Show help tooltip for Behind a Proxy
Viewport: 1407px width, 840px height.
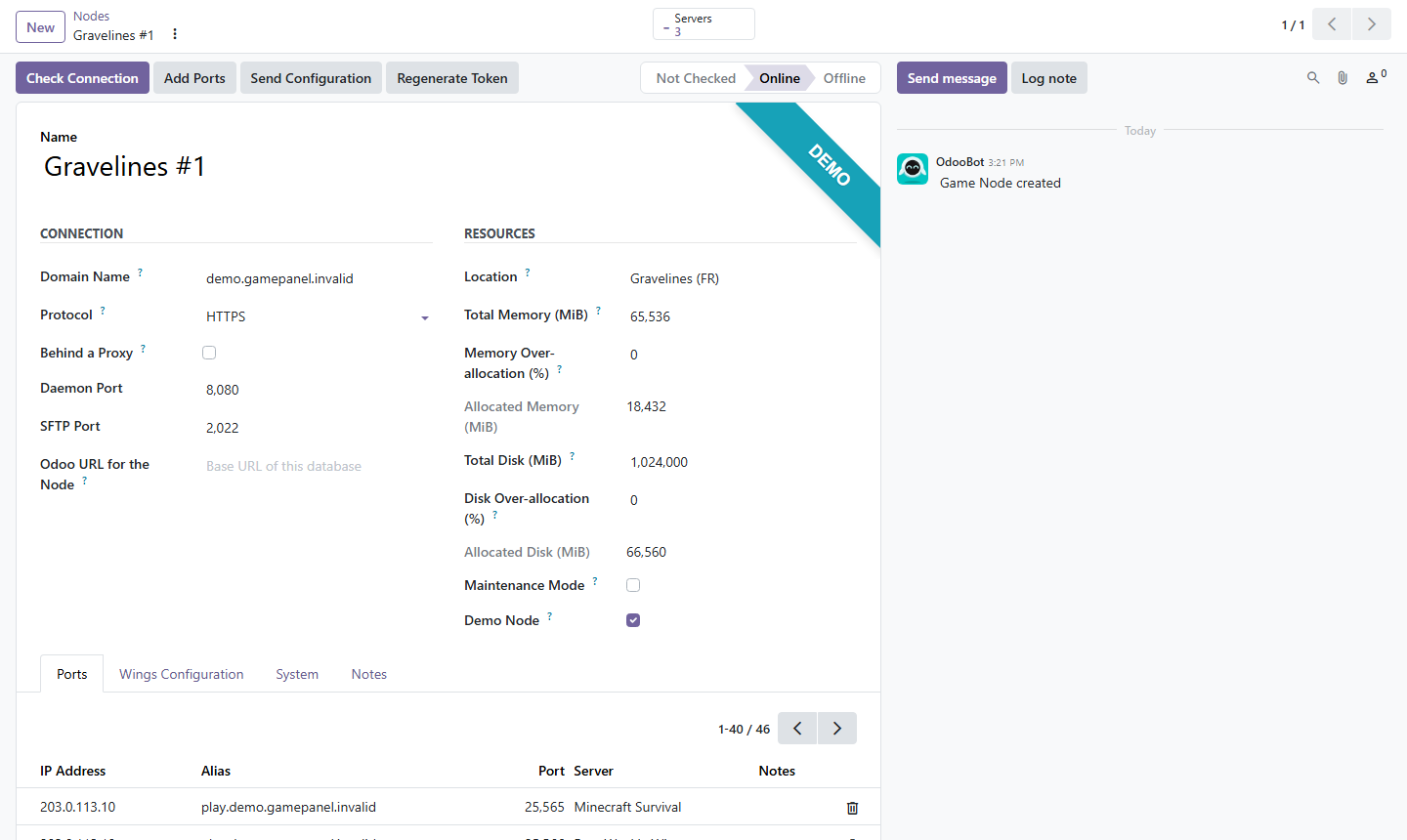point(143,349)
